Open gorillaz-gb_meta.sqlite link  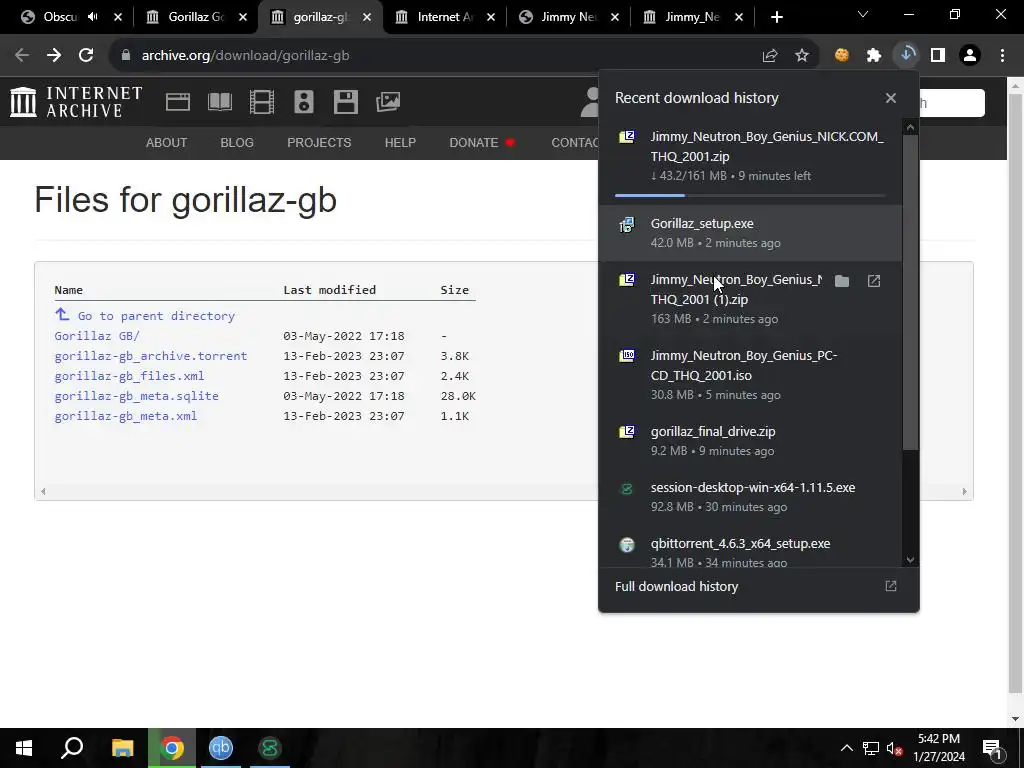136,396
